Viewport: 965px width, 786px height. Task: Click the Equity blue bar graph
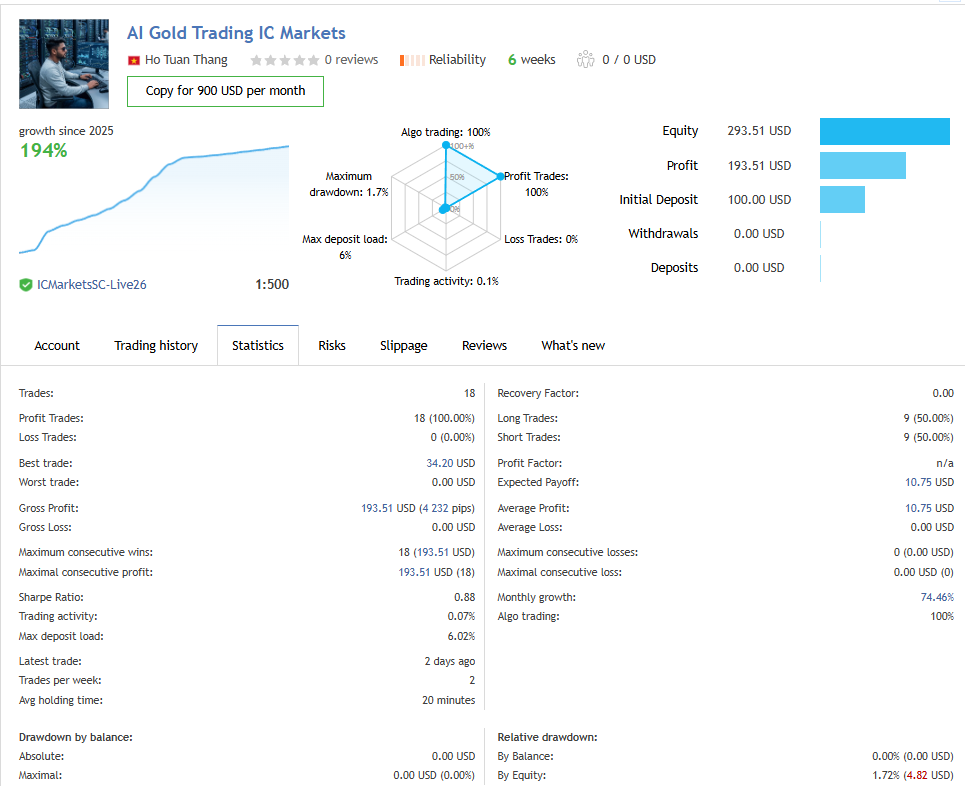click(884, 131)
